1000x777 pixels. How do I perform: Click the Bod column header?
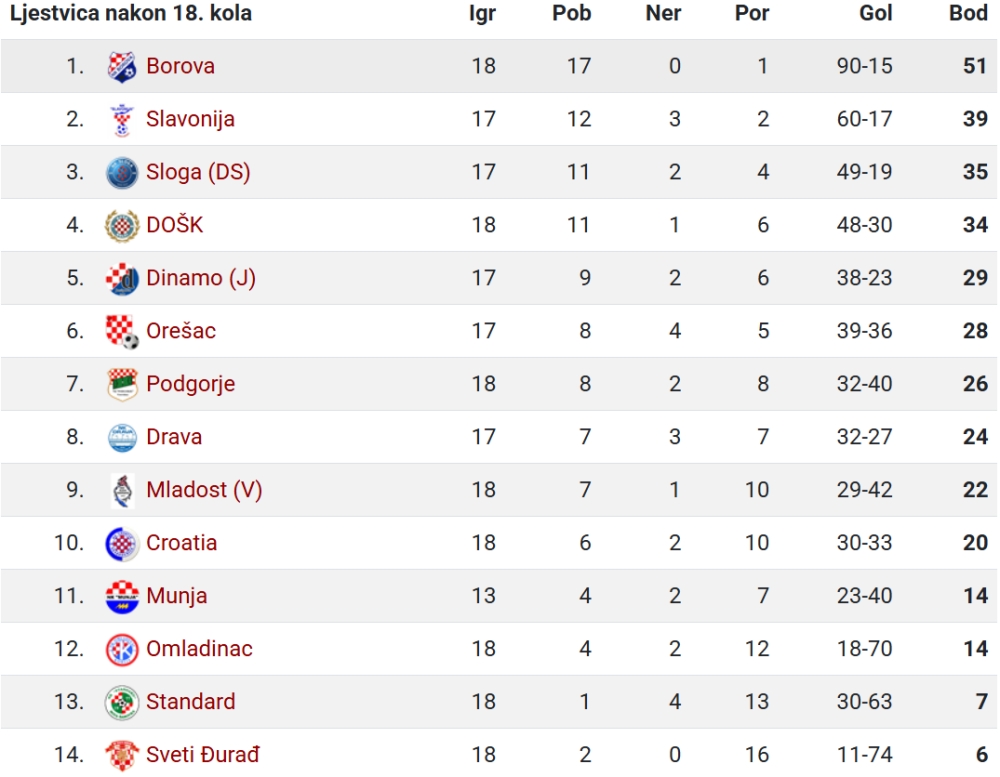(x=968, y=13)
